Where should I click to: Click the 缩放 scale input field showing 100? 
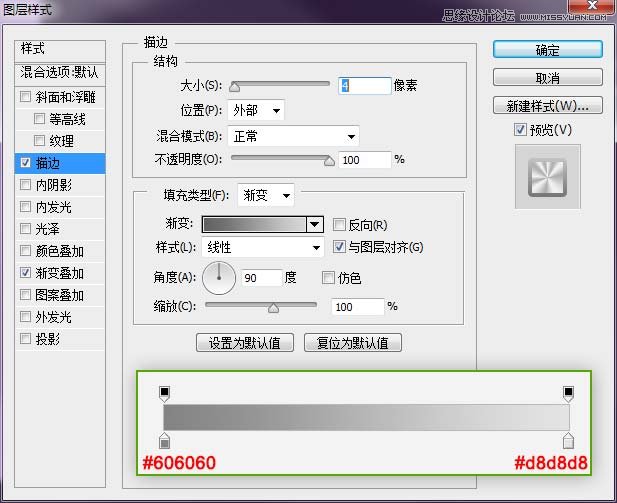pyautogui.click(x=357, y=307)
